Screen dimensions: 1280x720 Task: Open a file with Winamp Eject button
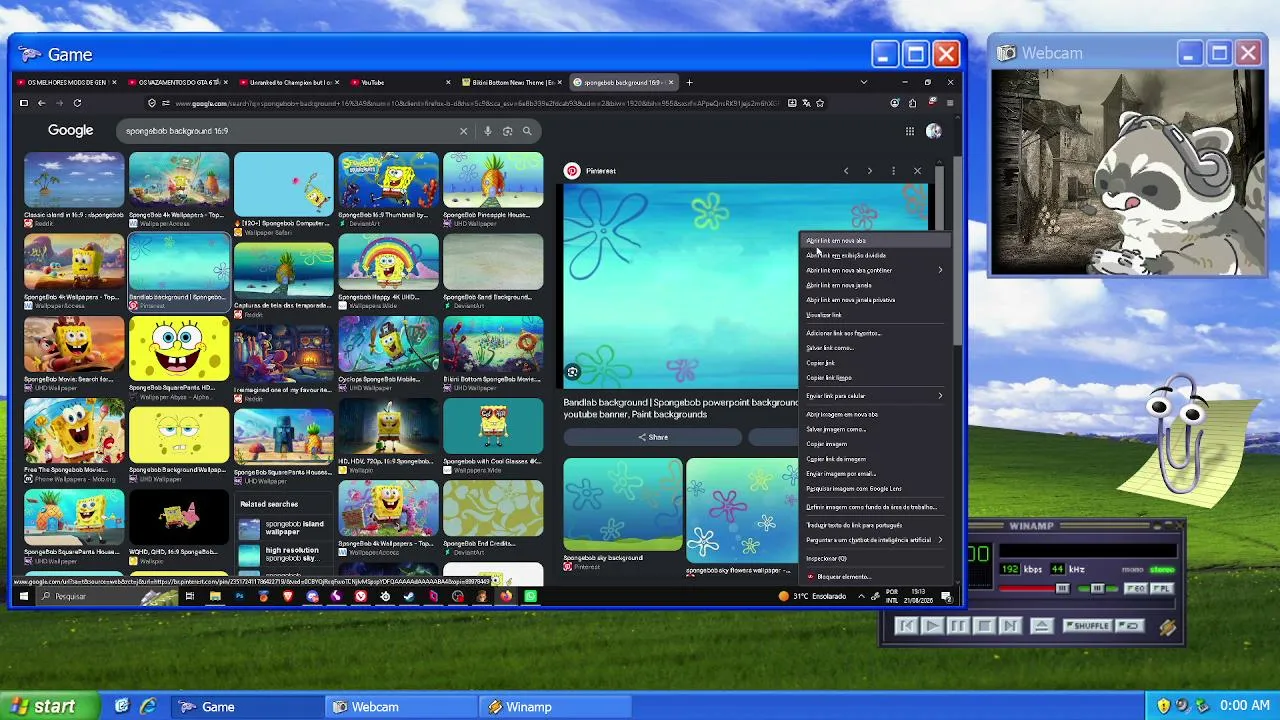(x=1041, y=626)
